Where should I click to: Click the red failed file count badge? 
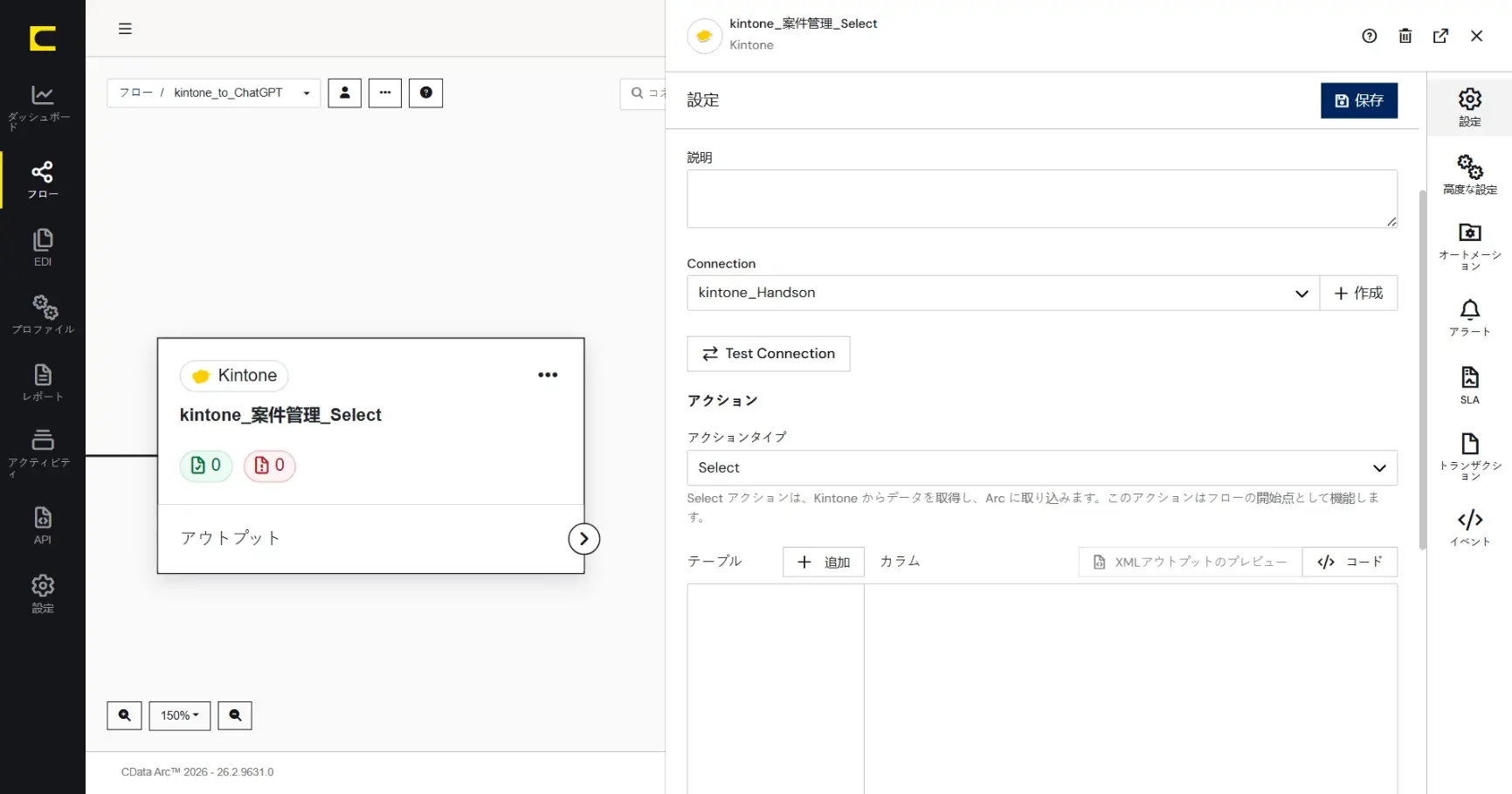point(270,466)
